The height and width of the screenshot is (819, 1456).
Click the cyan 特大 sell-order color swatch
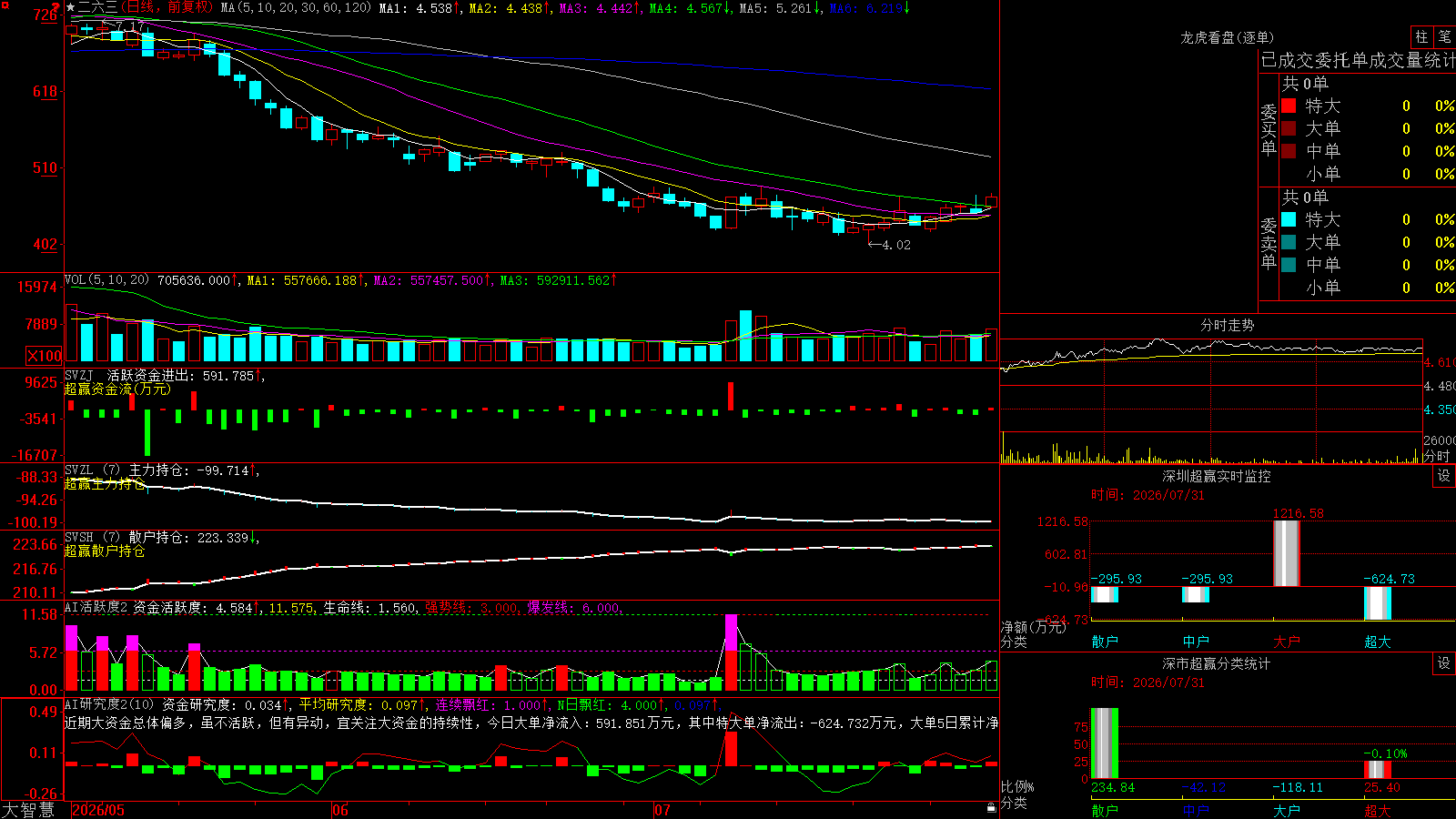point(1289,219)
